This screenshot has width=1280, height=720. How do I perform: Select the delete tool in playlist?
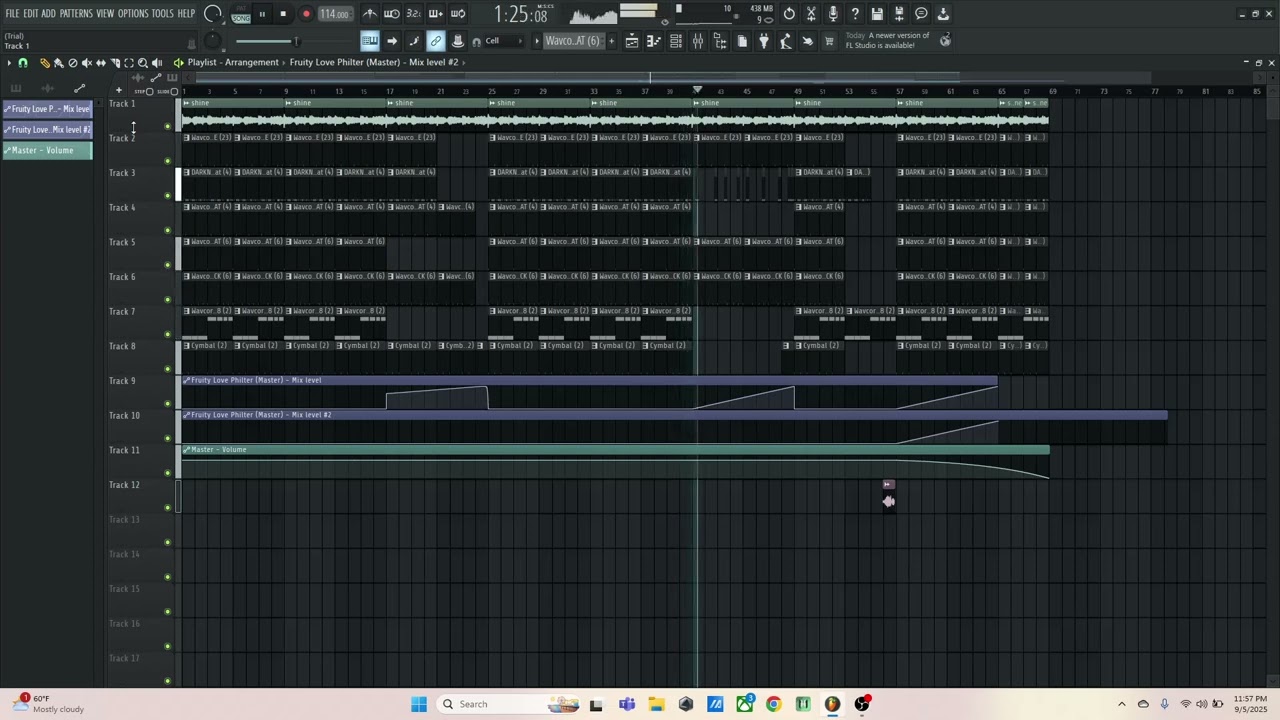point(73,63)
